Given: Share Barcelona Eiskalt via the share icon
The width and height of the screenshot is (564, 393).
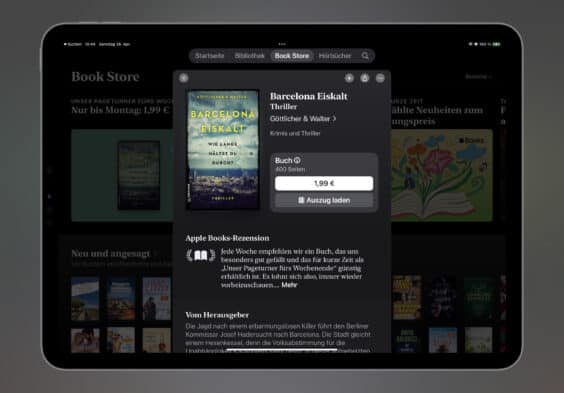Looking at the screenshot, I should point(364,78).
